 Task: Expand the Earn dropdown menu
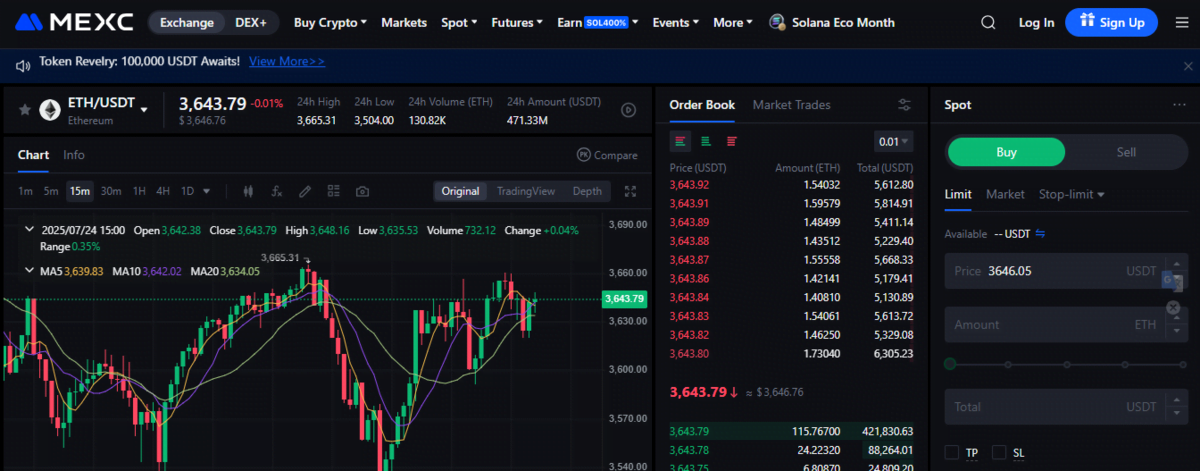coord(597,22)
